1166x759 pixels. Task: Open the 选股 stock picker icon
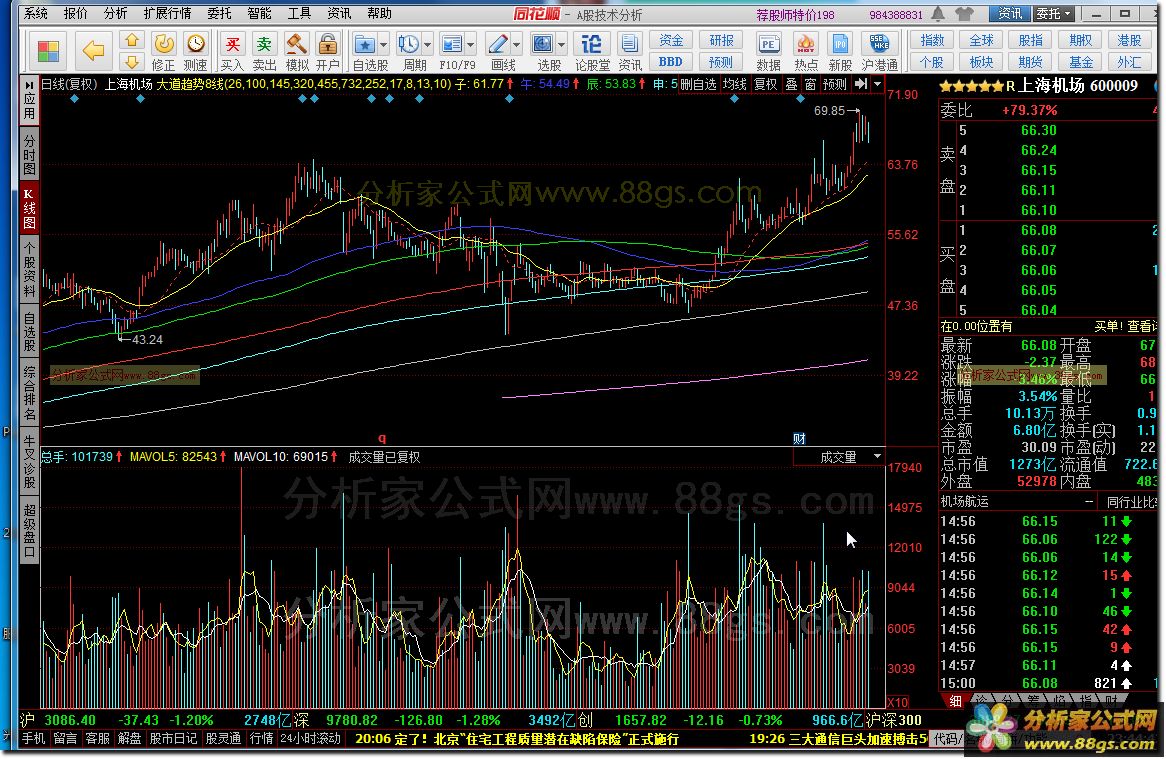click(x=543, y=45)
